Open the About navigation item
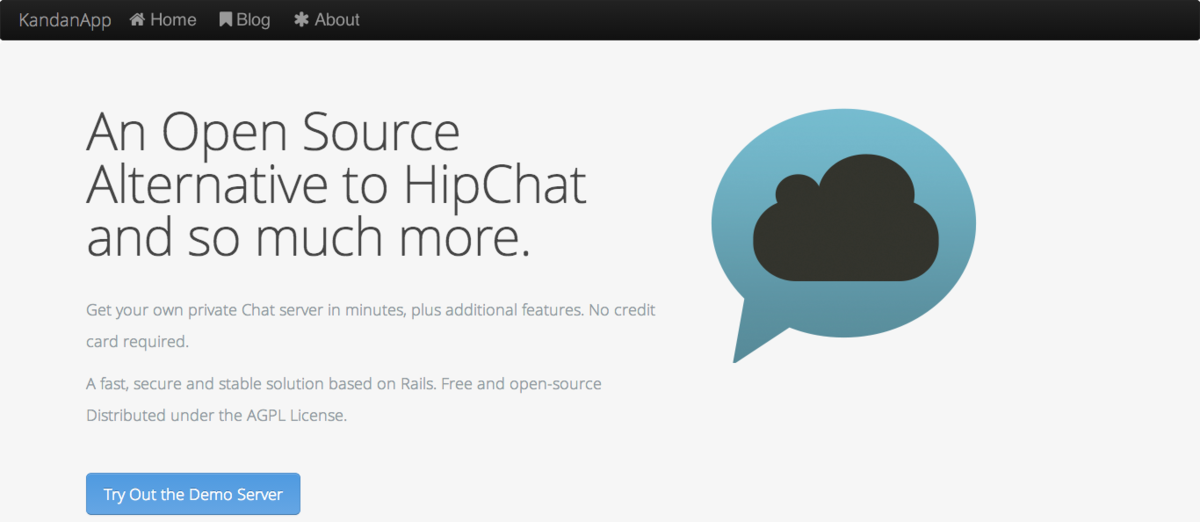Screen dimensions: 1200x522 pos(337,20)
